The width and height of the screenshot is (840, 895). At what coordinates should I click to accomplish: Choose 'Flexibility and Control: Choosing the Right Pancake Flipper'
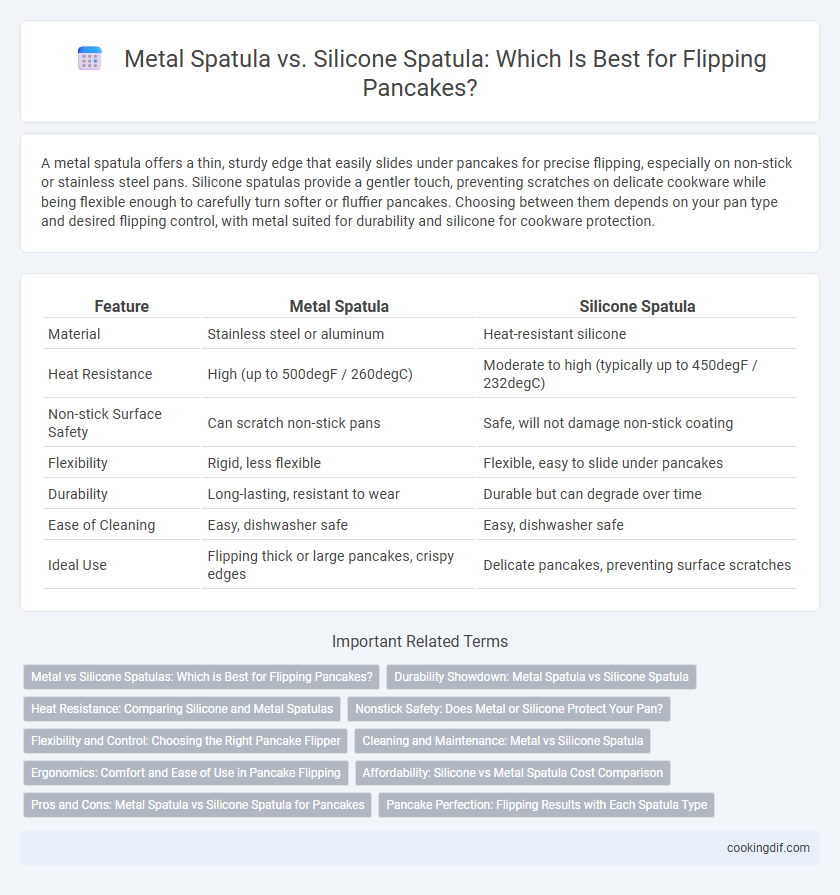click(x=185, y=741)
